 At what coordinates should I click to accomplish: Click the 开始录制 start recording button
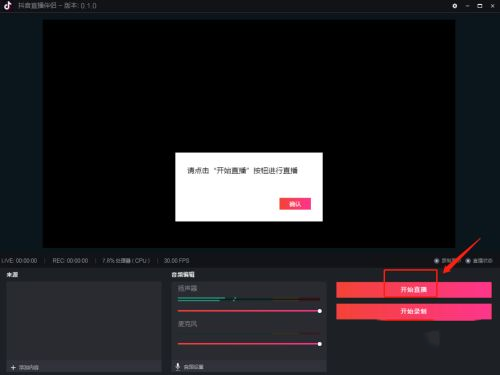[414, 311]
